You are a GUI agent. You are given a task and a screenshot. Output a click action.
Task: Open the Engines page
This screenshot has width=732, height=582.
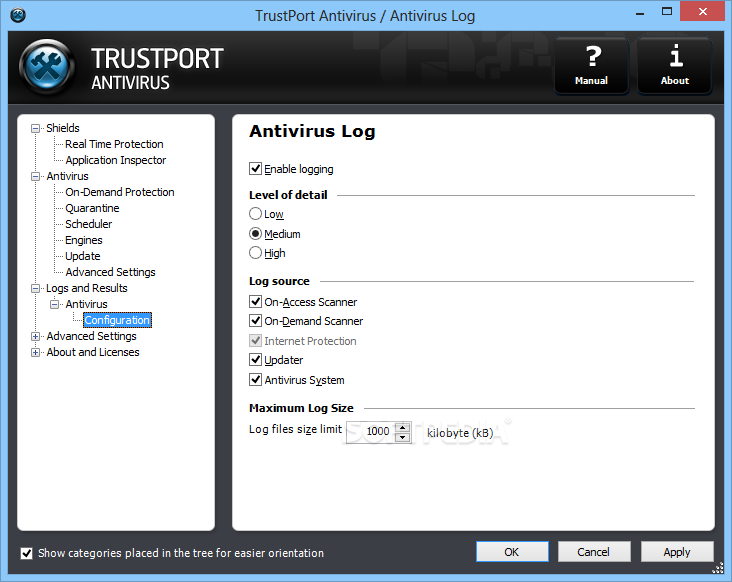[x=84, y=240]
